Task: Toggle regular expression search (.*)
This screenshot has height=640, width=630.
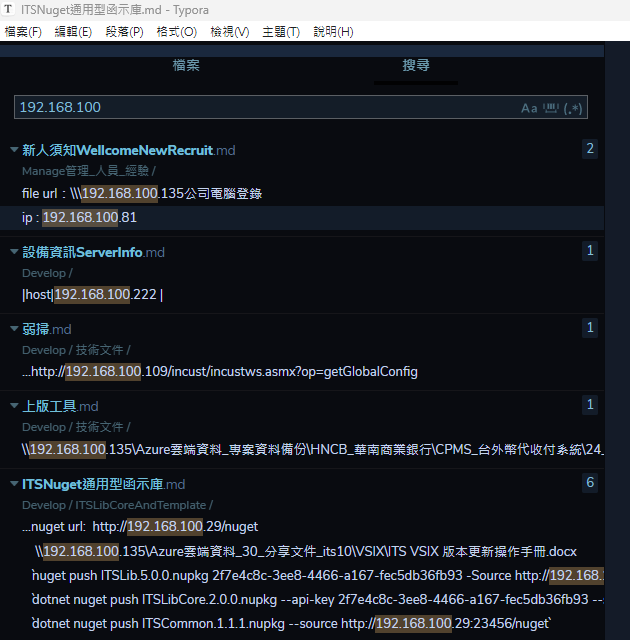Action: click(572, 108)
